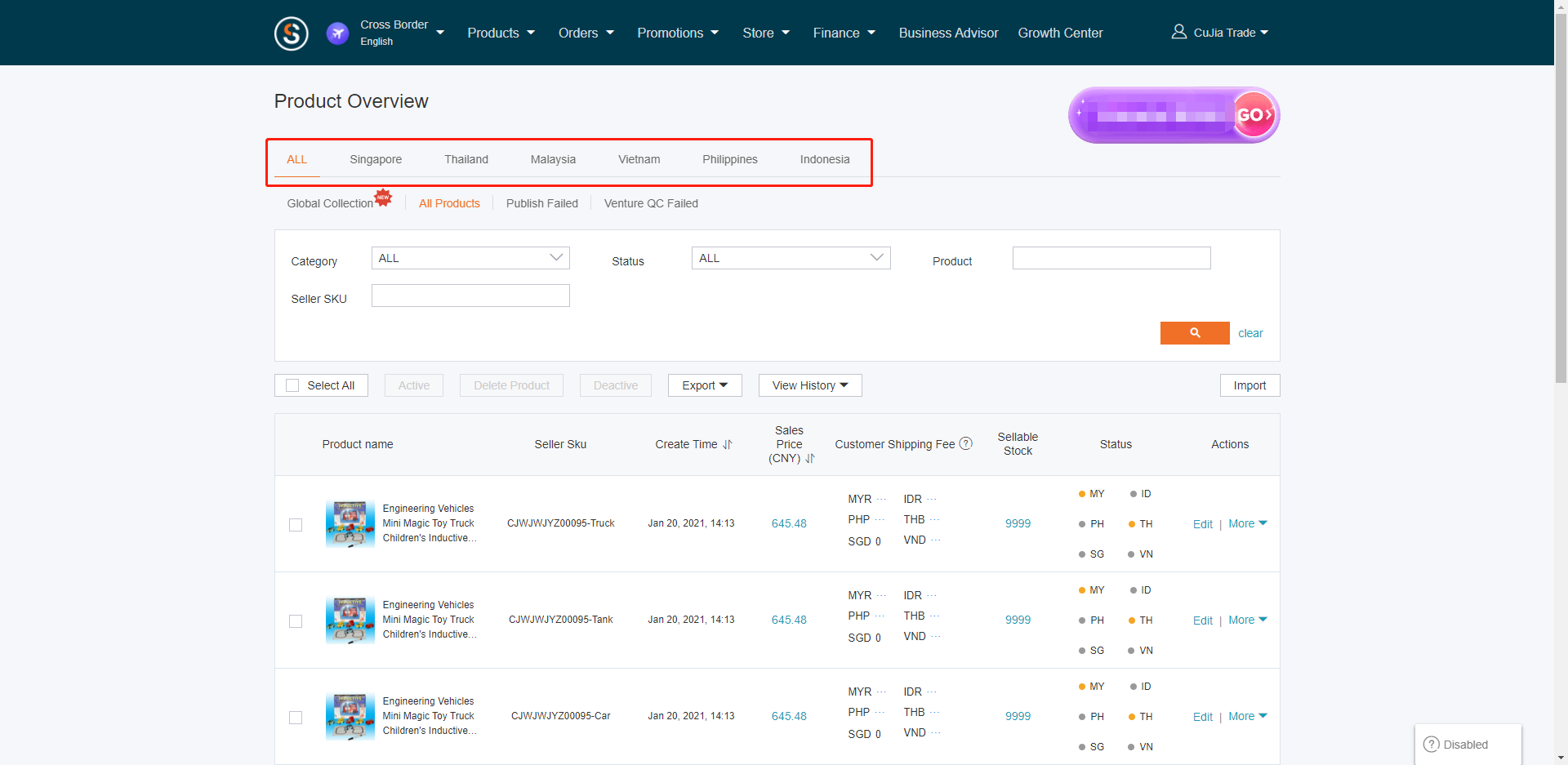Open the View History dropdown
Screen dimensions: 1568x765
coord(809,385)
